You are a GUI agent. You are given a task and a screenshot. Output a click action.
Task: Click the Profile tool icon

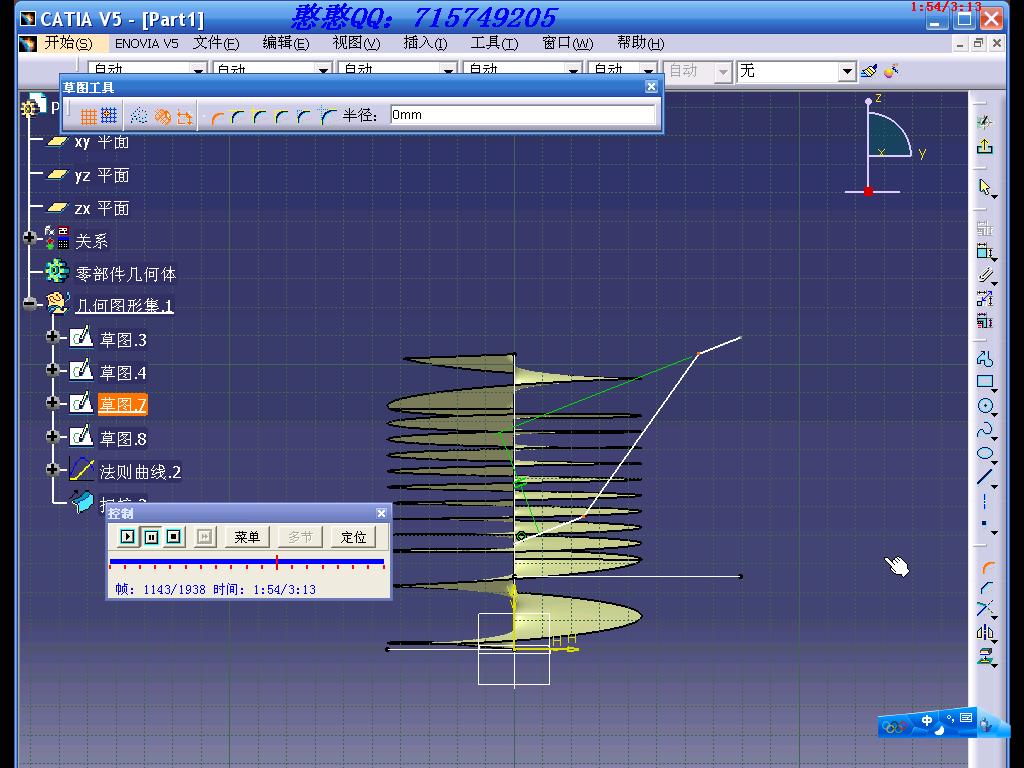pos(985,359)
